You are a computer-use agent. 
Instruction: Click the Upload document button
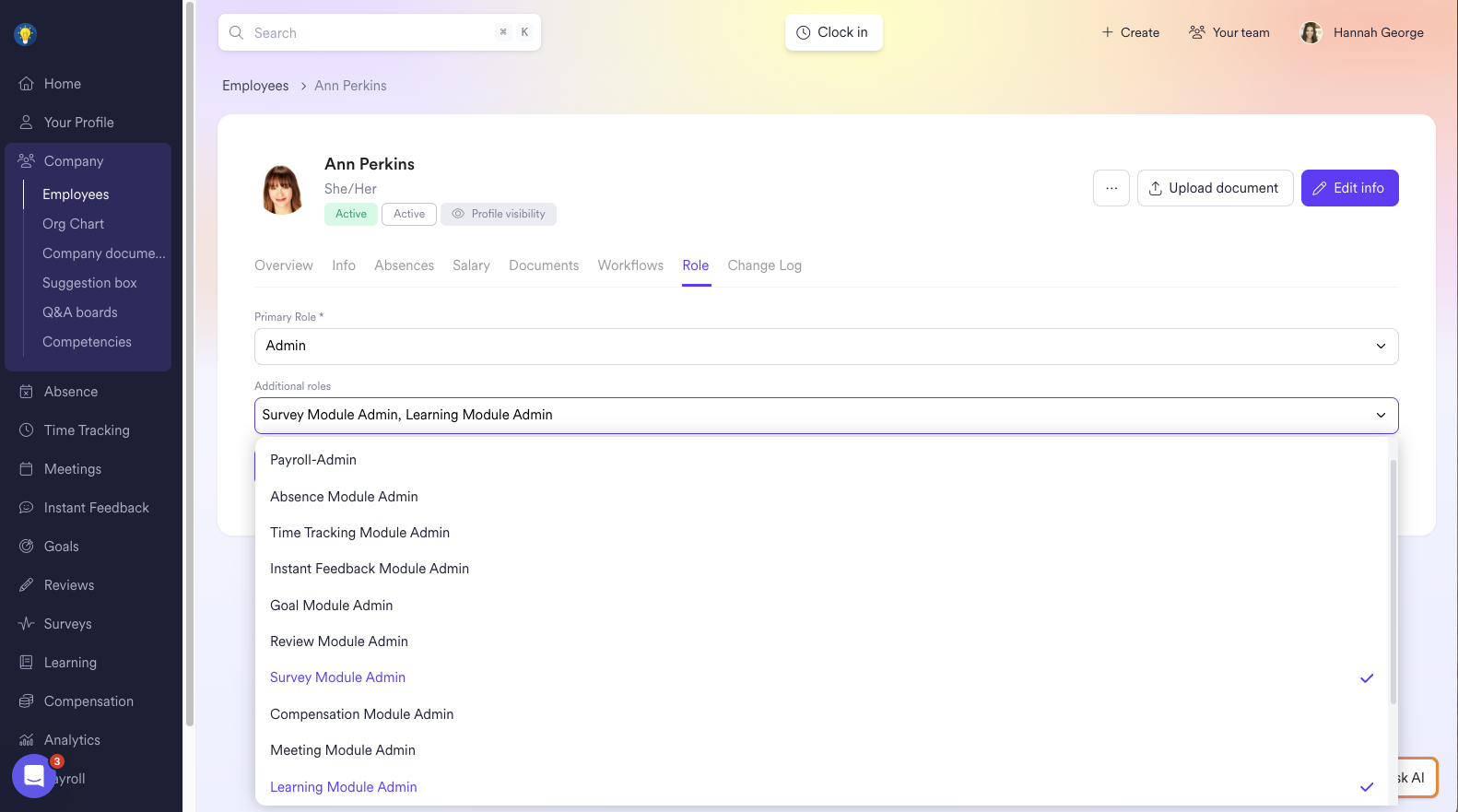[x=1214, y=188]
